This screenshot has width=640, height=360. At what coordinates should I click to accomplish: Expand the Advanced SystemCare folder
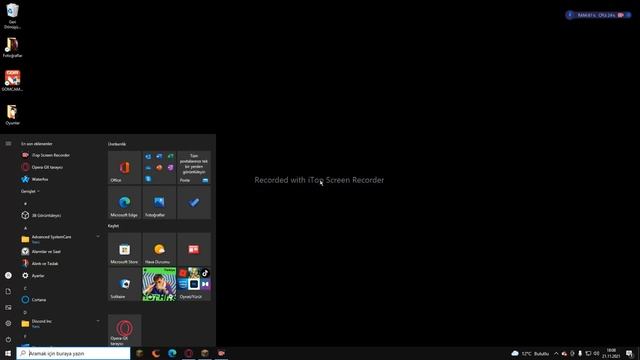click(60, 239)
